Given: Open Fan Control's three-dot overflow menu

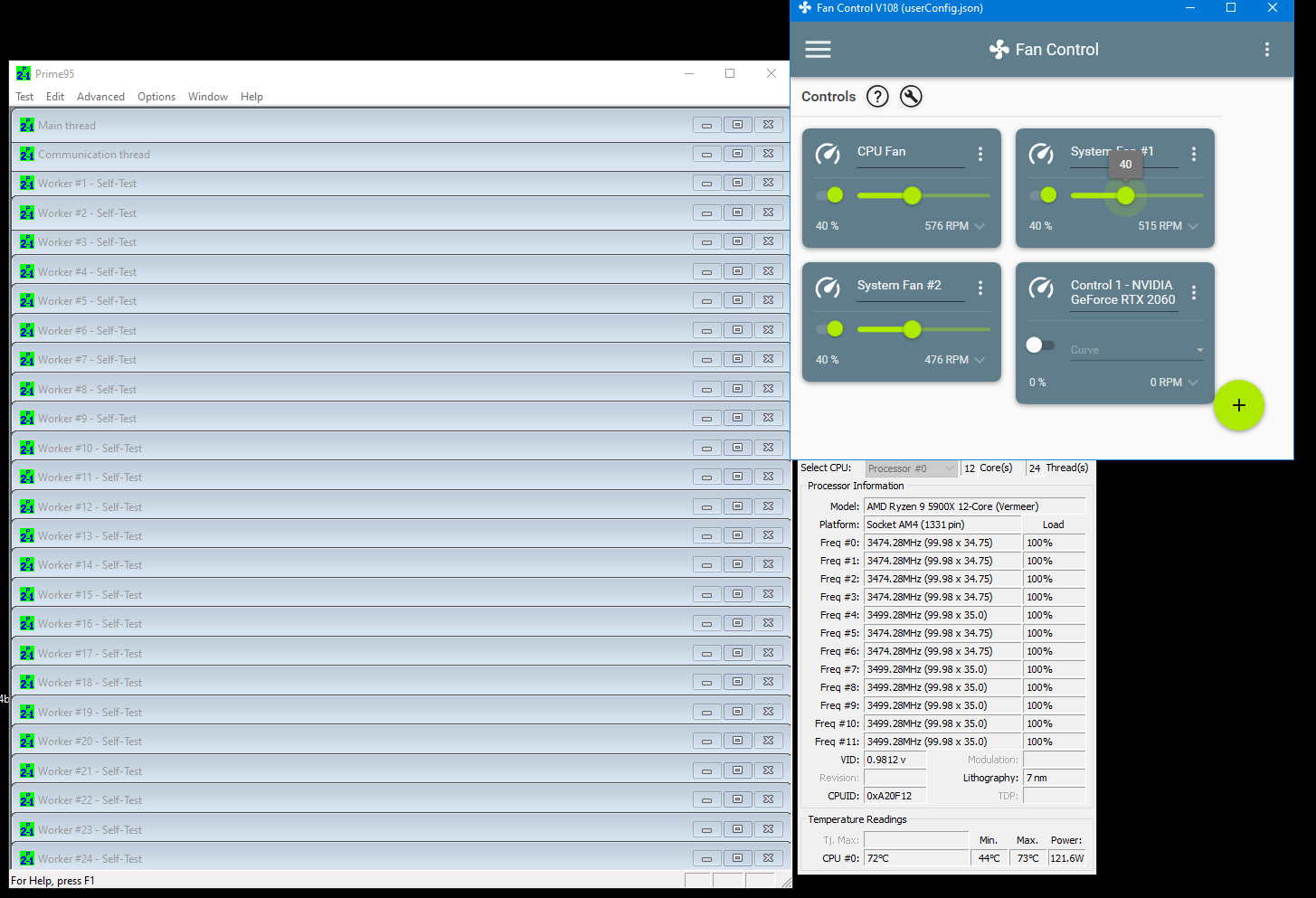Looking at the screenshot, I should pos(1266,50).
